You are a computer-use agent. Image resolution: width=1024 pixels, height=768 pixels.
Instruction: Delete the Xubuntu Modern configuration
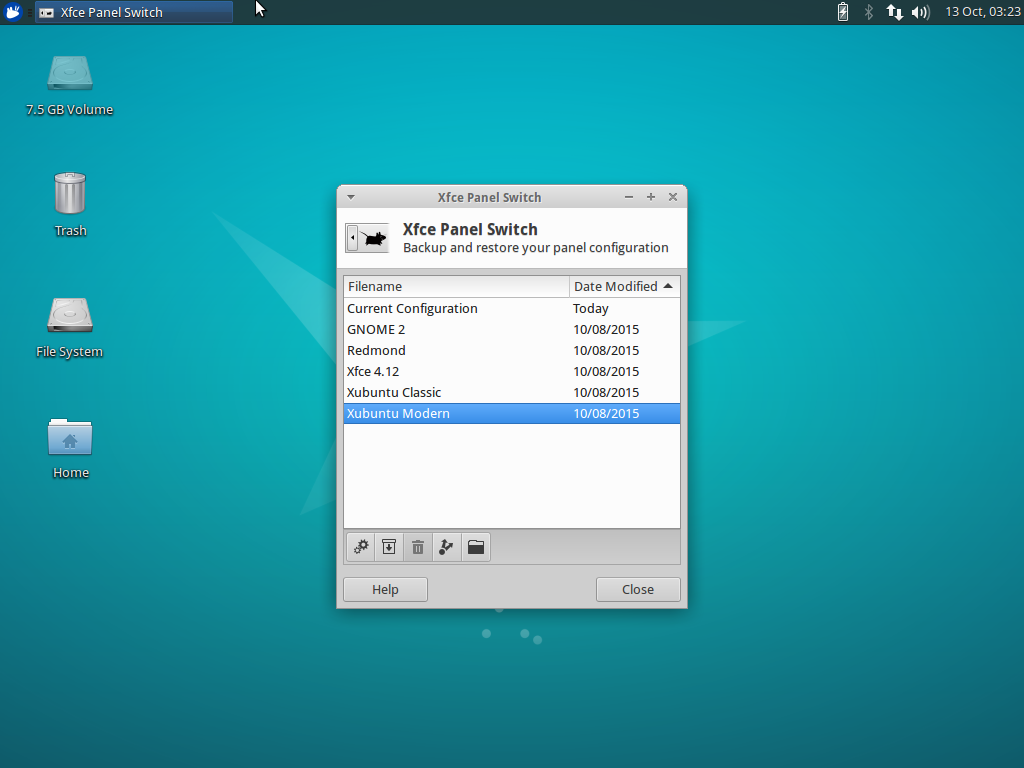tap(417, 547)
